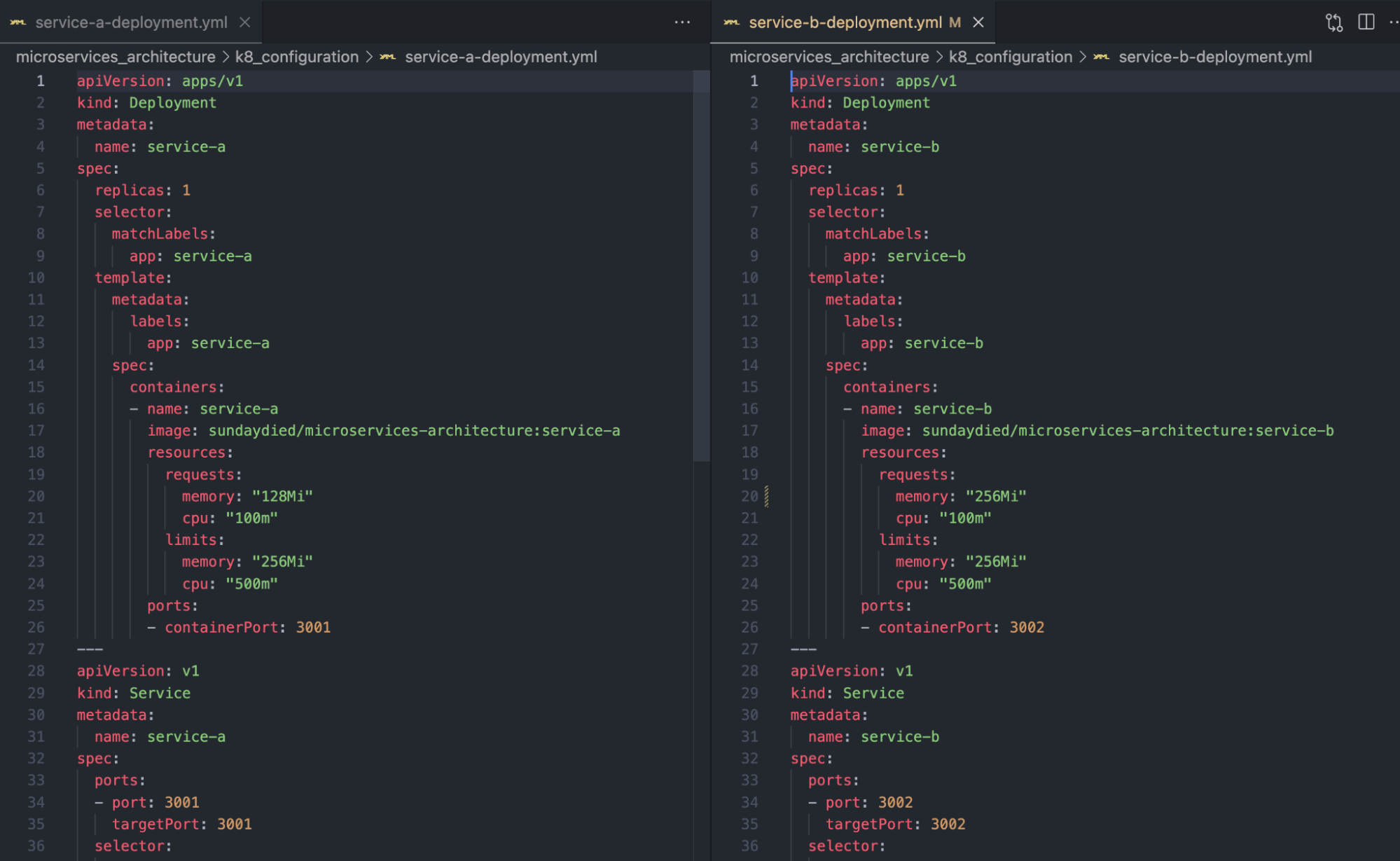Click 'template:' key in right editor
This screenshot has width=1400, height=861.
[847, 277]
